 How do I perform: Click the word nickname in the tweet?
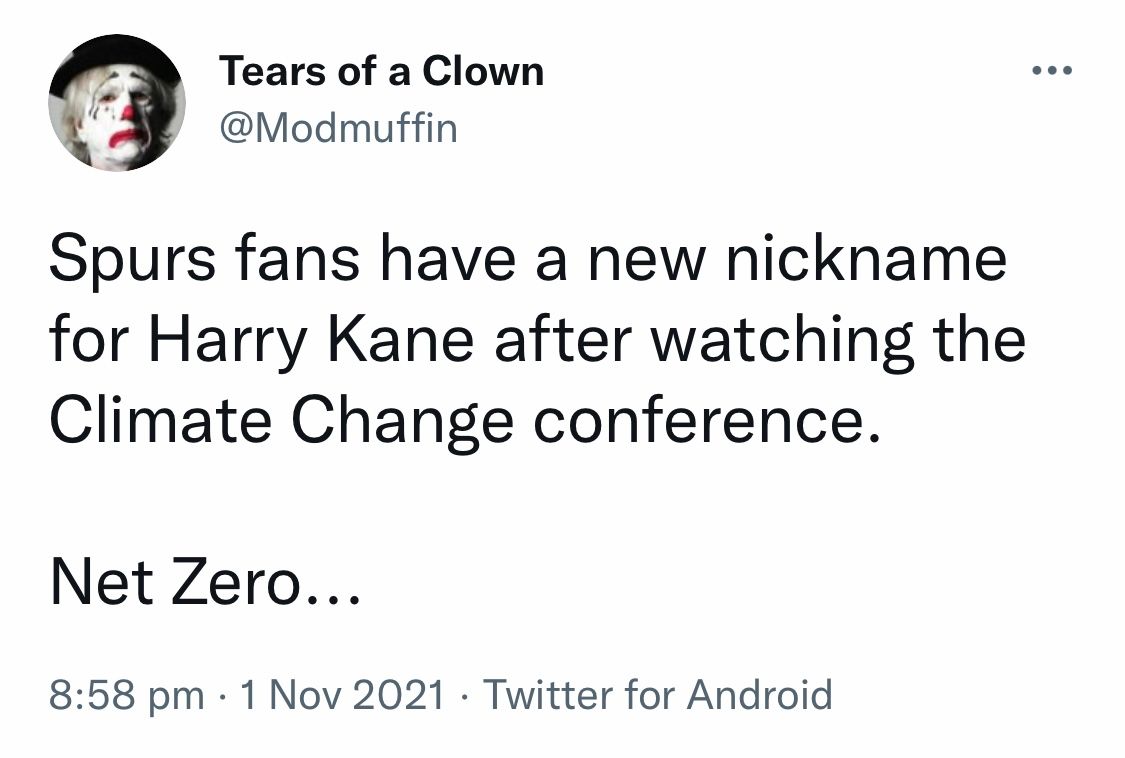[x=865, y=259]
